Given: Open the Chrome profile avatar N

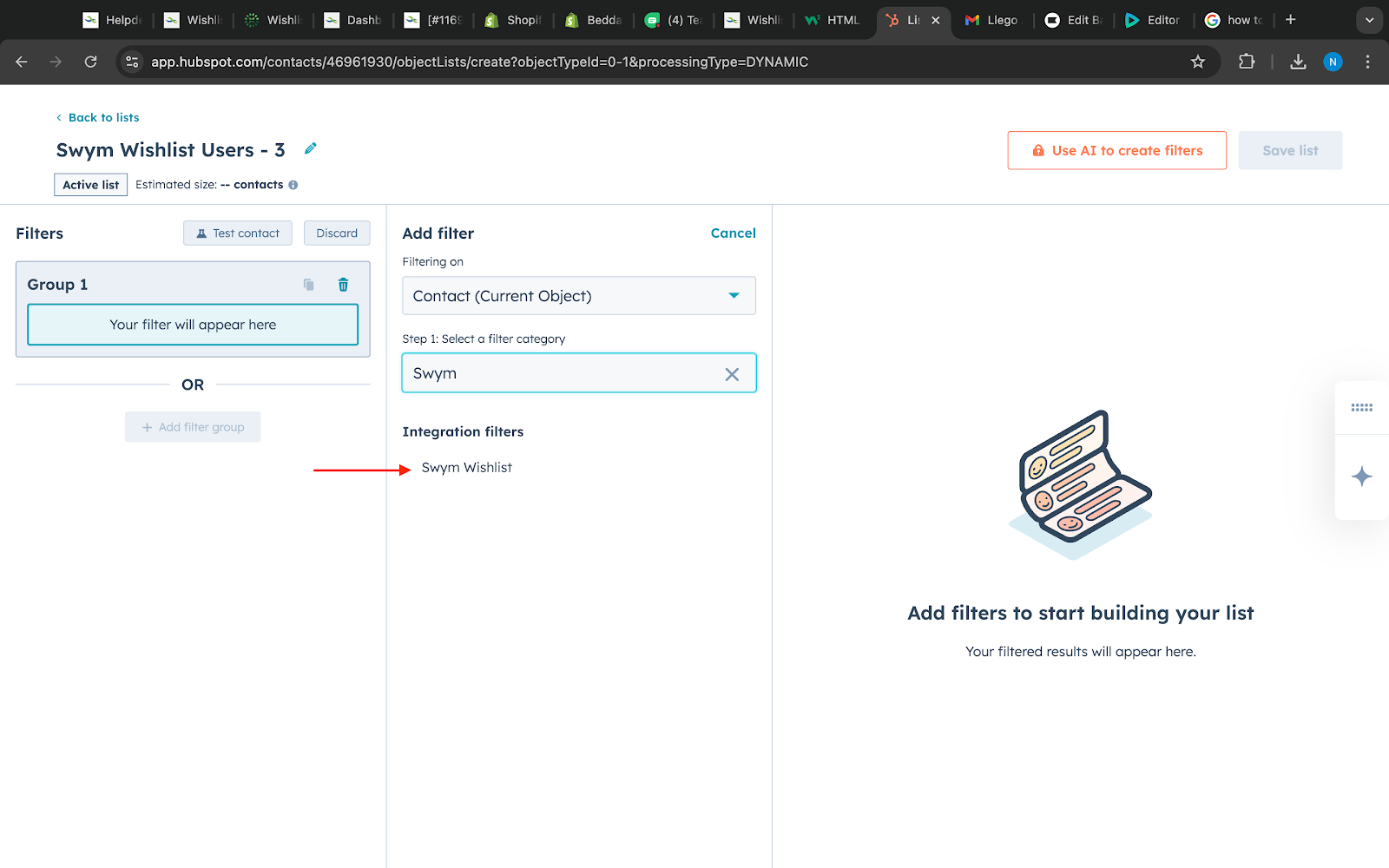Looking at the screenshot, I should click(1333, 62).
